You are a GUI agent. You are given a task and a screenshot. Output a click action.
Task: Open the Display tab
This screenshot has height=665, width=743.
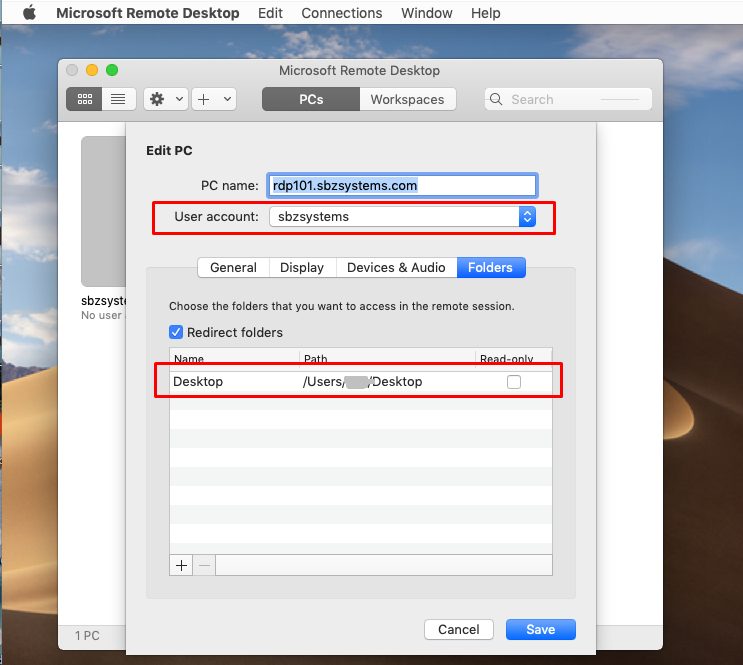pos(302,267)
